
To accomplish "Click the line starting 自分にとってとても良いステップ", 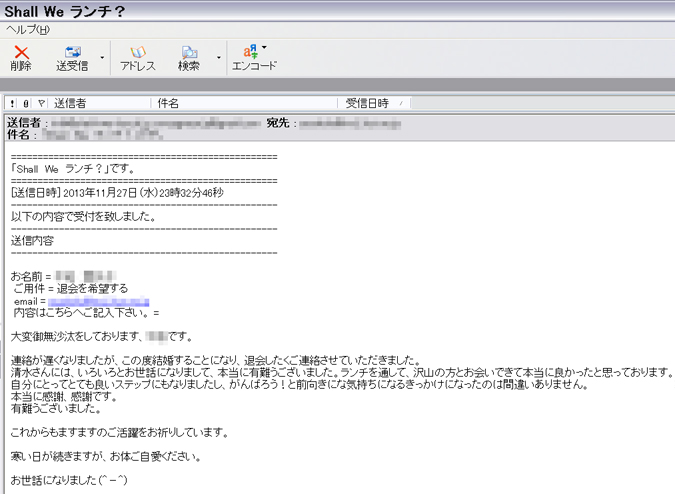I will (x=300, y=384).
